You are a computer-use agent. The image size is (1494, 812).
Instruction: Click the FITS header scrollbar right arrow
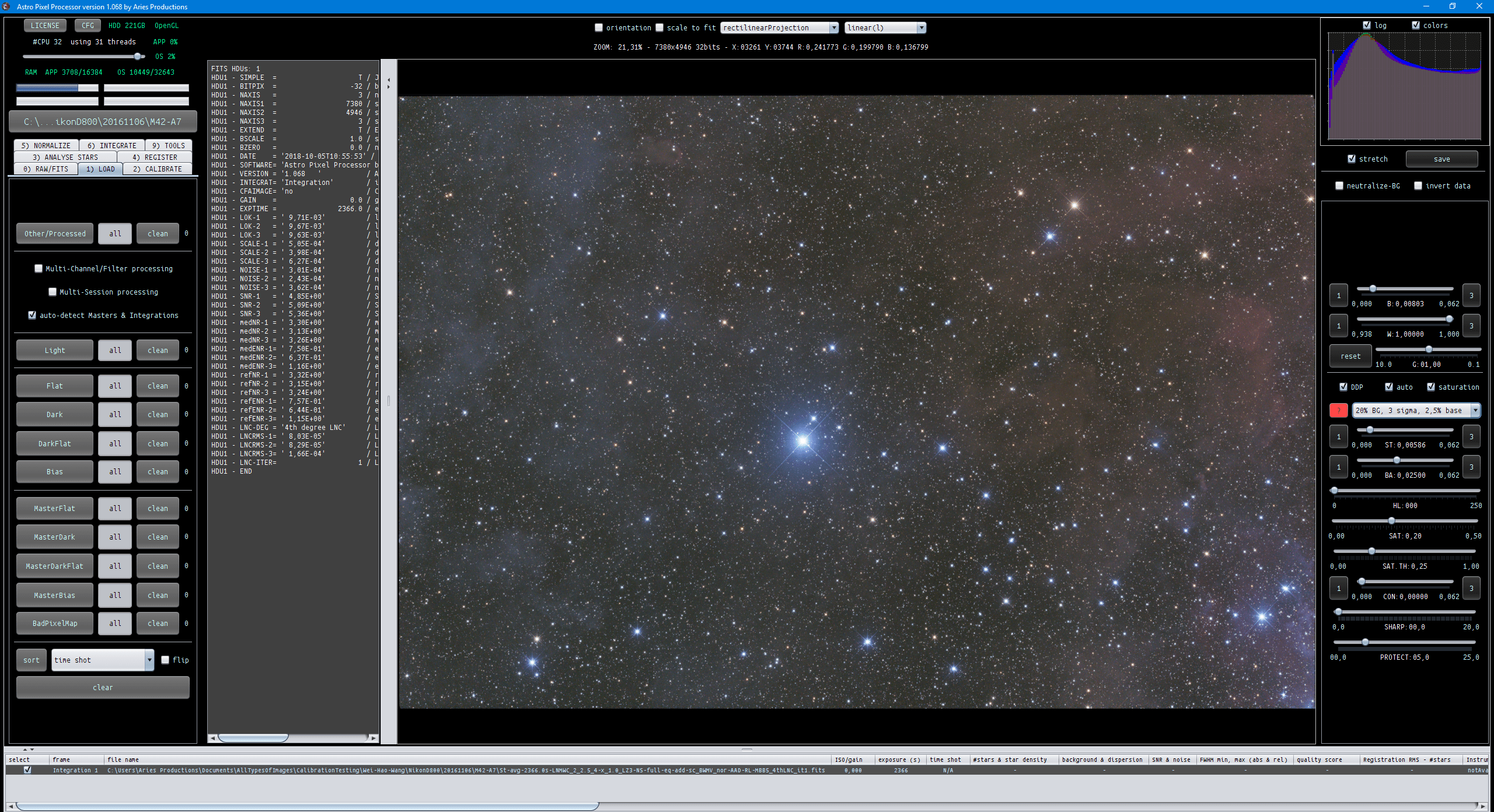373,738
